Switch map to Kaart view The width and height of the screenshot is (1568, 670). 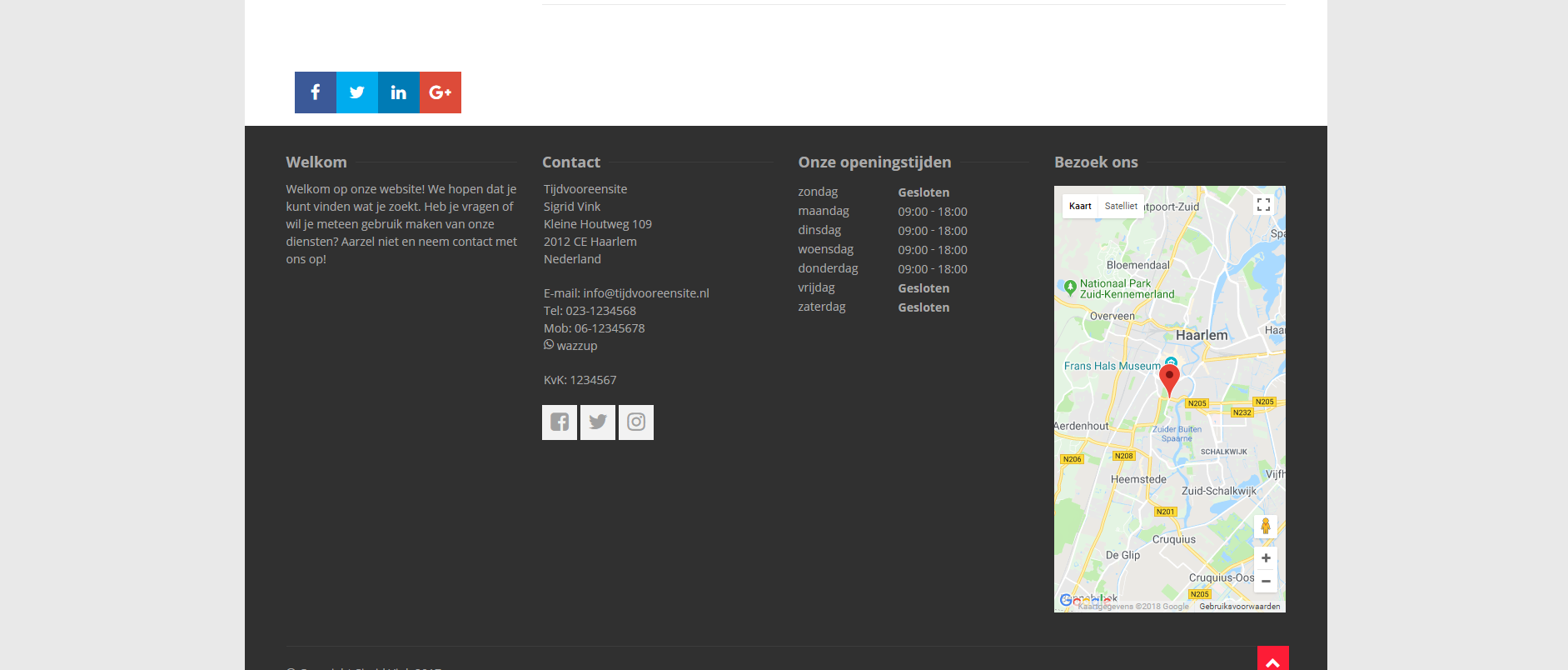(1080, 206)
